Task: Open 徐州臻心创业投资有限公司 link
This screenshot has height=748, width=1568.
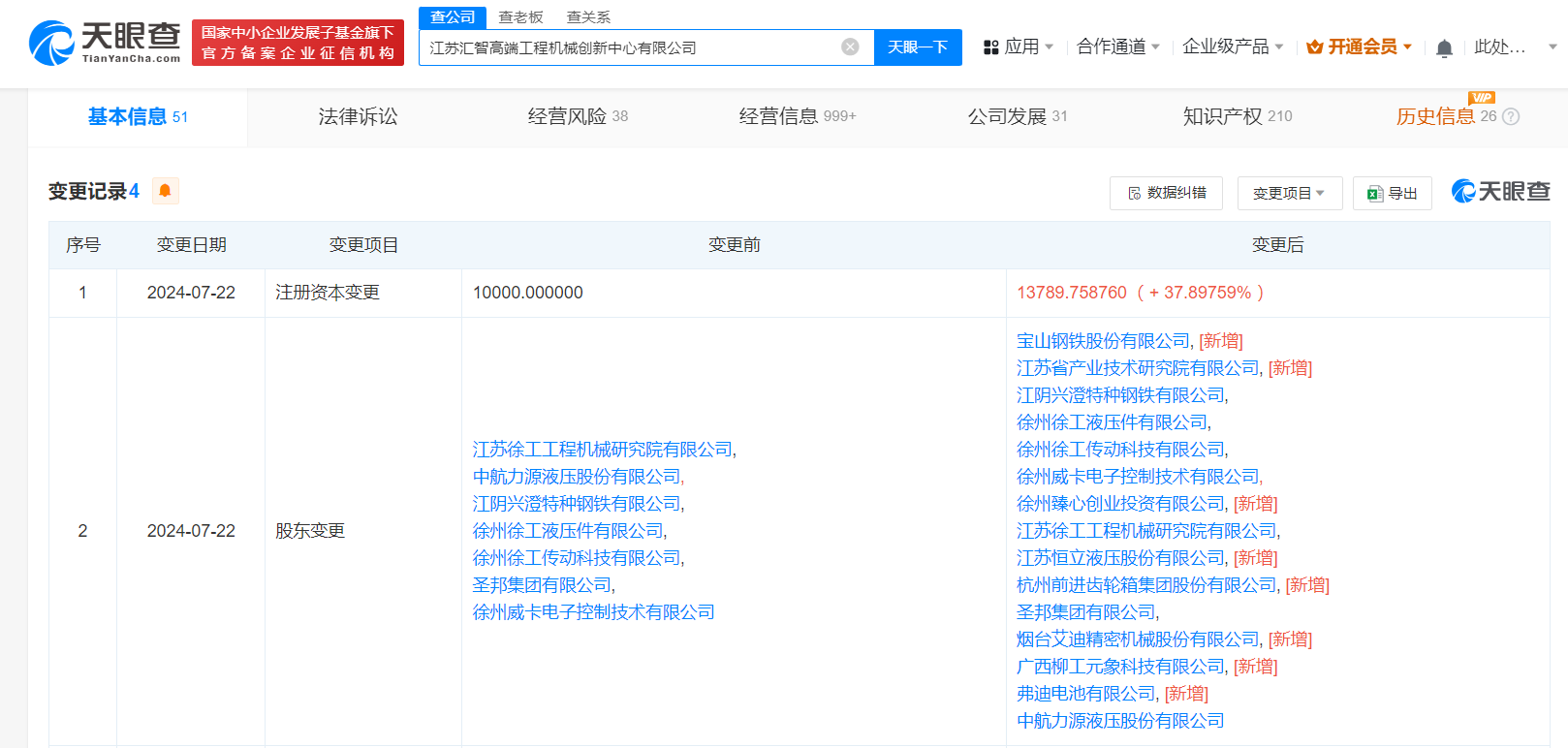Action: tap(1120, 504)
